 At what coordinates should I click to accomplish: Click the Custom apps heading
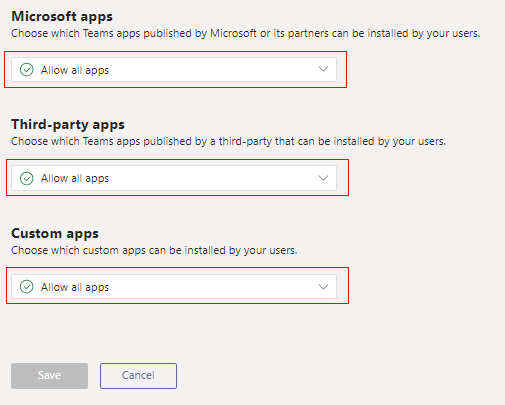click(55, 233)
